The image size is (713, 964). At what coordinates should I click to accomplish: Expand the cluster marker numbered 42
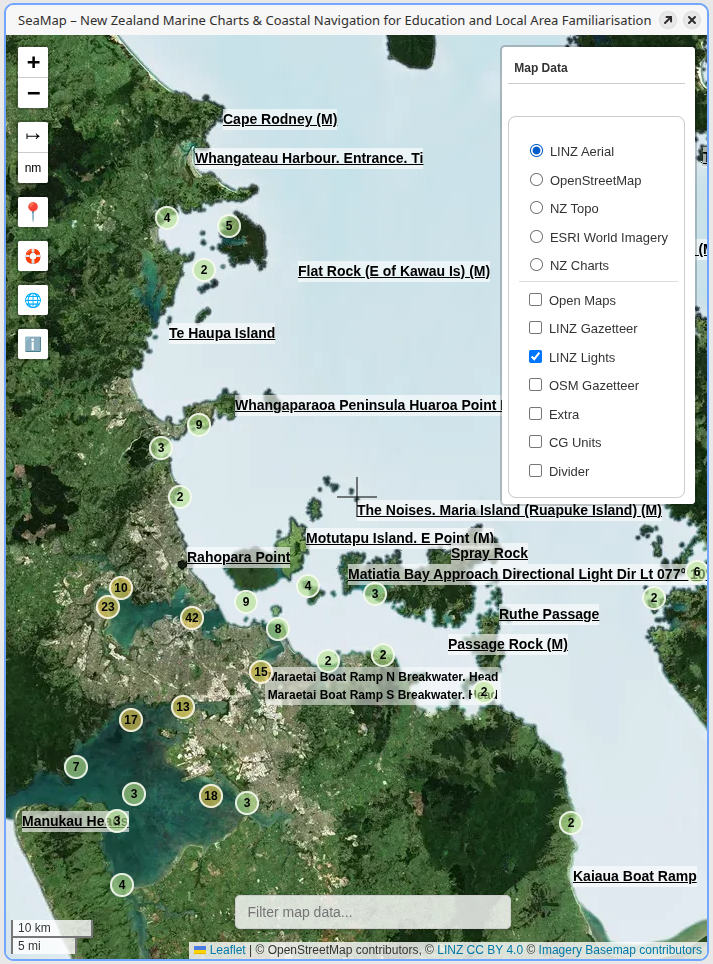191,618
